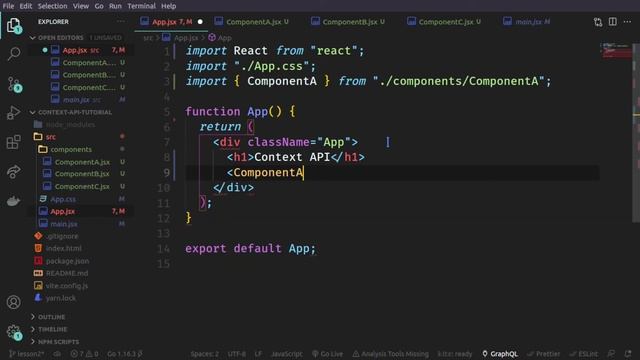Click the errors and warnings counter
The height and width of the screenshot is (360, 640).
click(x=84, y=354)
